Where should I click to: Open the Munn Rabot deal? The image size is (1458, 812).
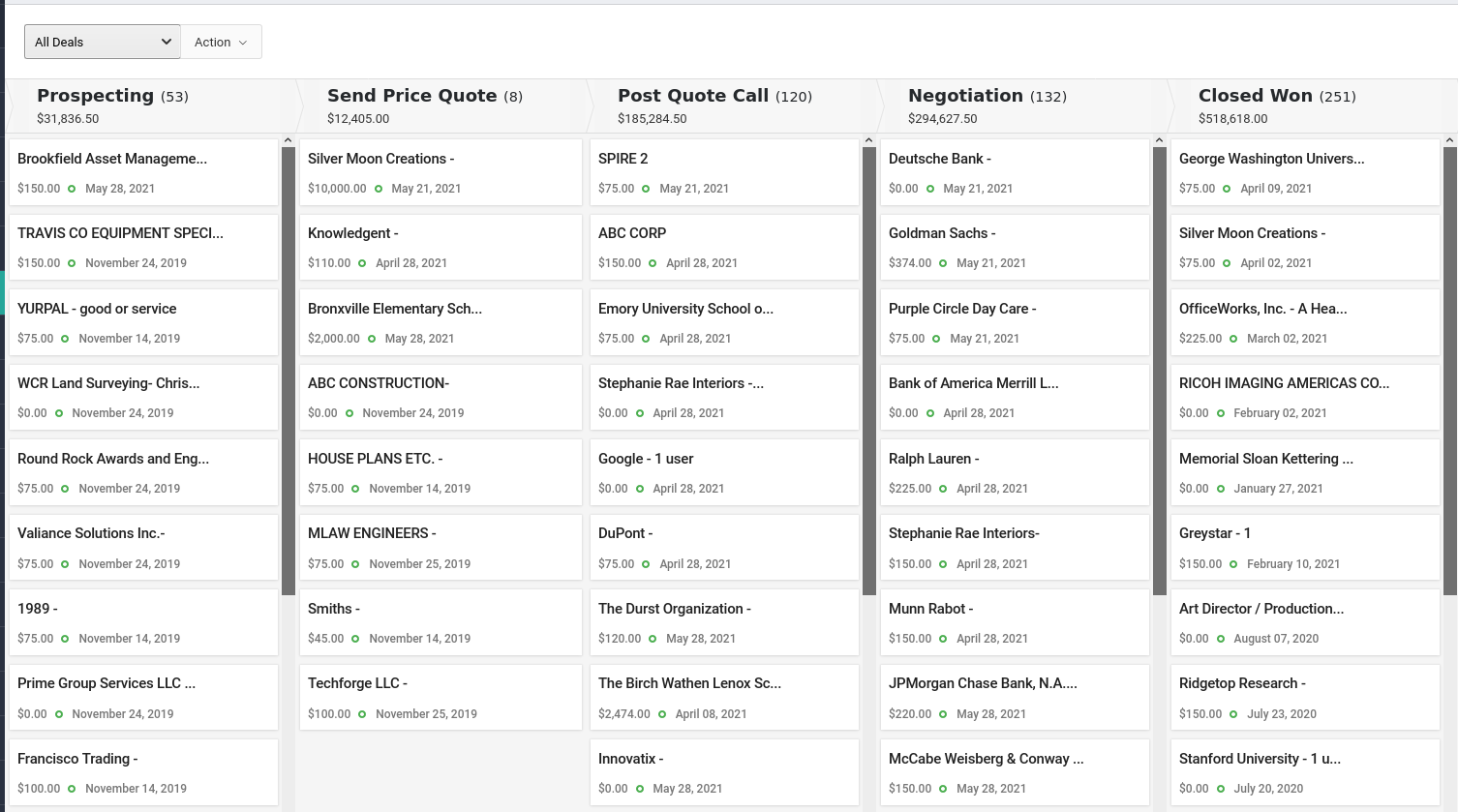pos(1015,622)
